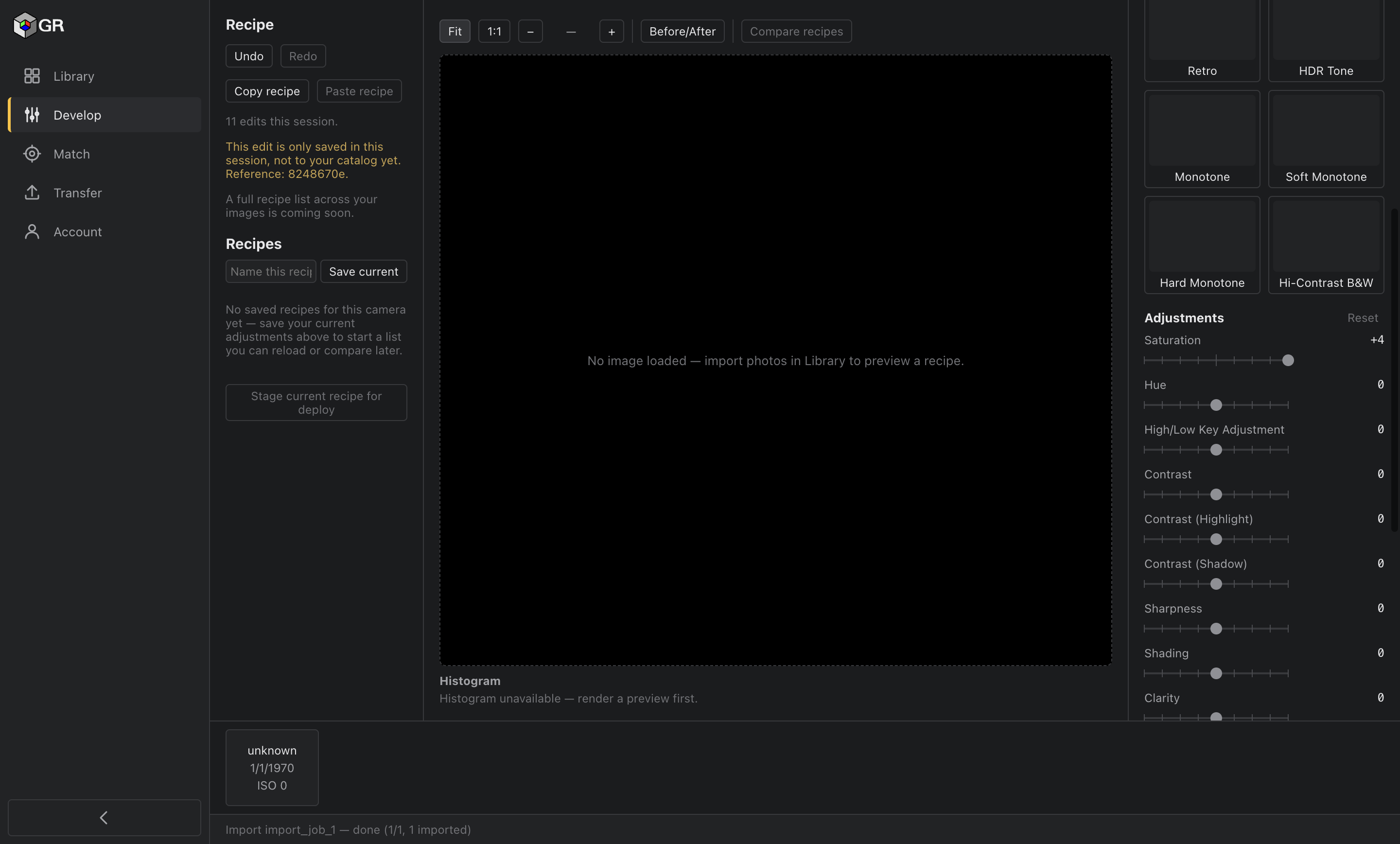Click the Hue slider handle
The height and width of the screenshot is (844, 1400).
click(x=1216, y=405)
